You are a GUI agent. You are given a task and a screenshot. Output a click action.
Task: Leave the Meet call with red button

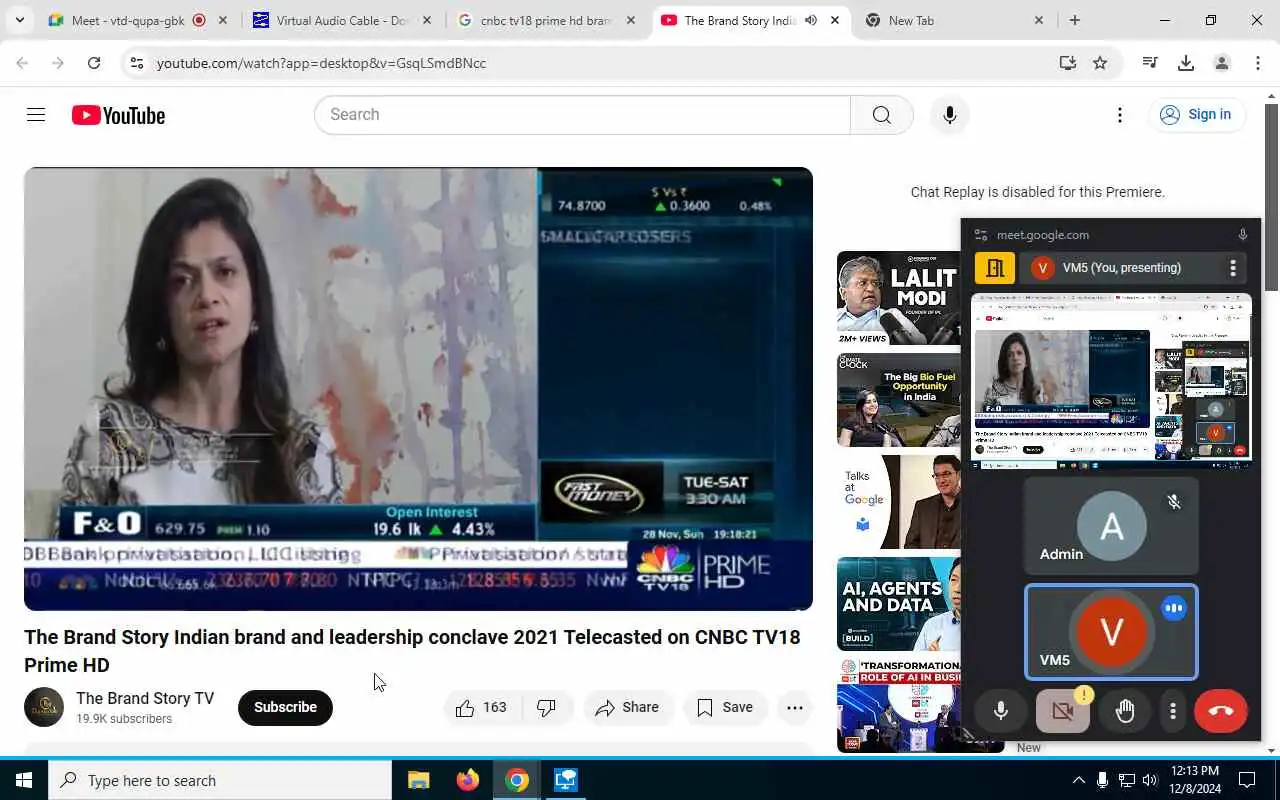[1220, 711]
